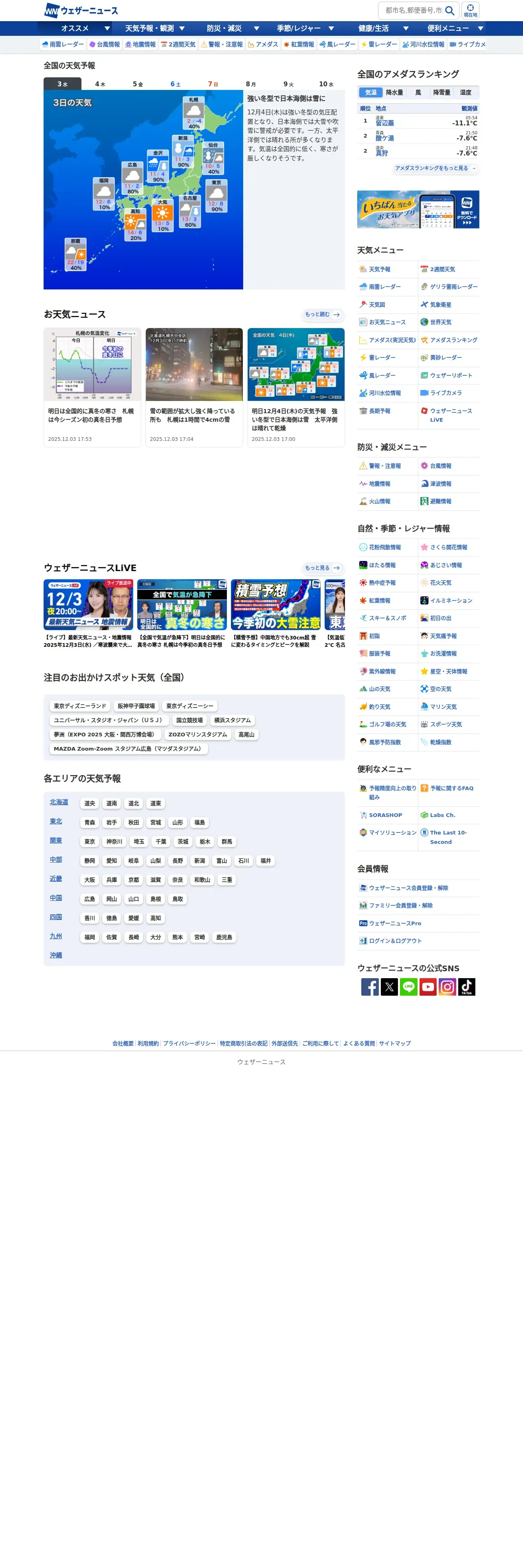Open 津波情報 in disaster menu
This screenshot has height=1568, width=523.
[x=449, y=484]
